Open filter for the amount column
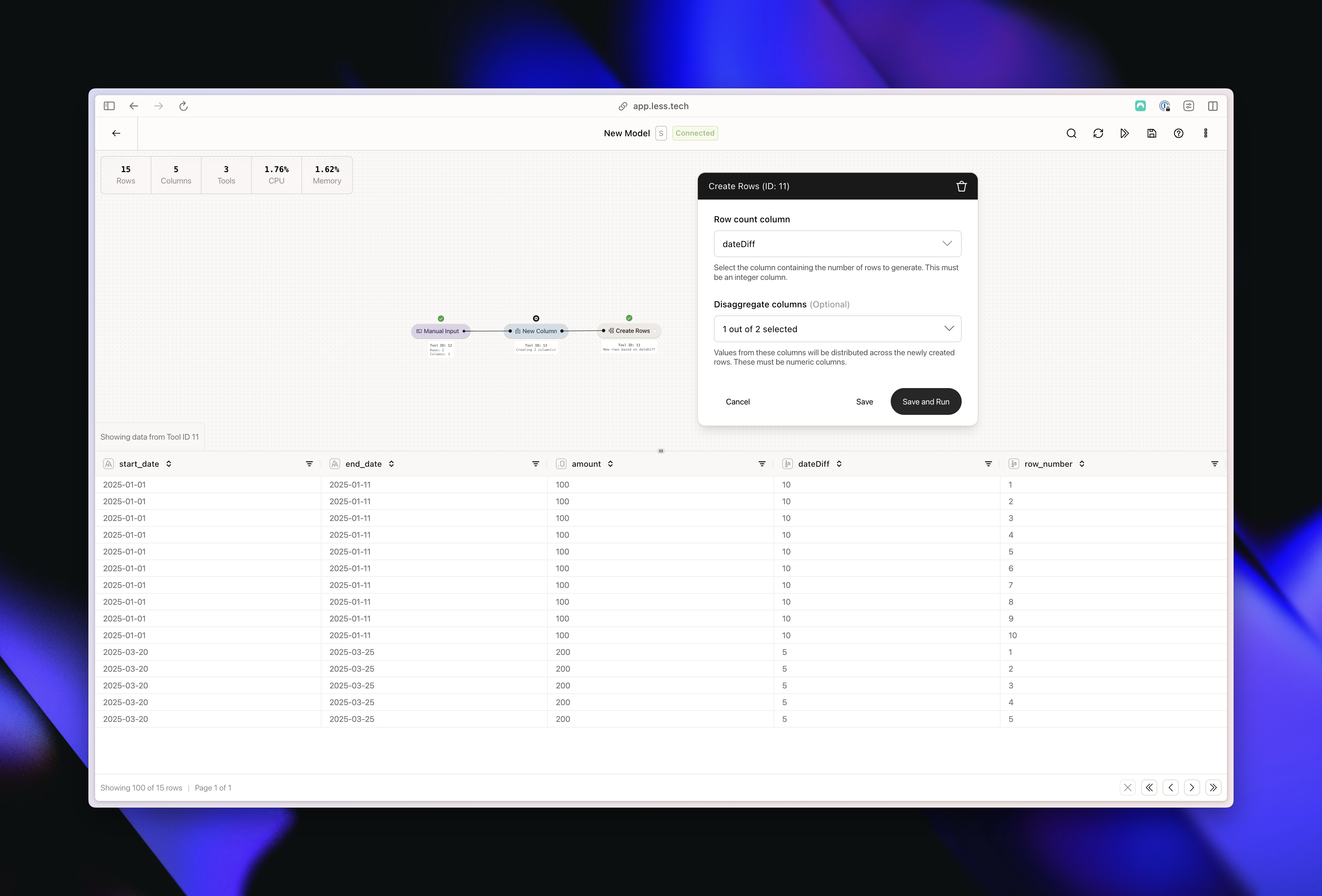 (x=762, y=464)
